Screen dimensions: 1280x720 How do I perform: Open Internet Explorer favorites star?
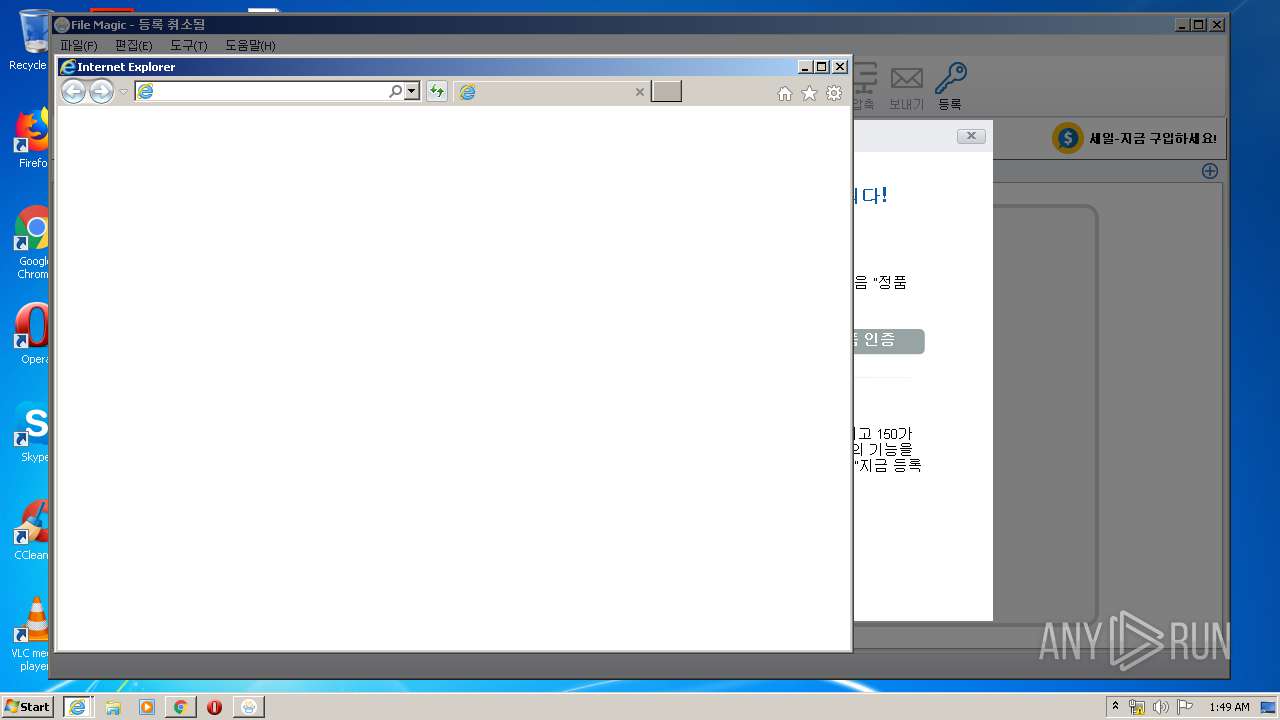[809, 93]
